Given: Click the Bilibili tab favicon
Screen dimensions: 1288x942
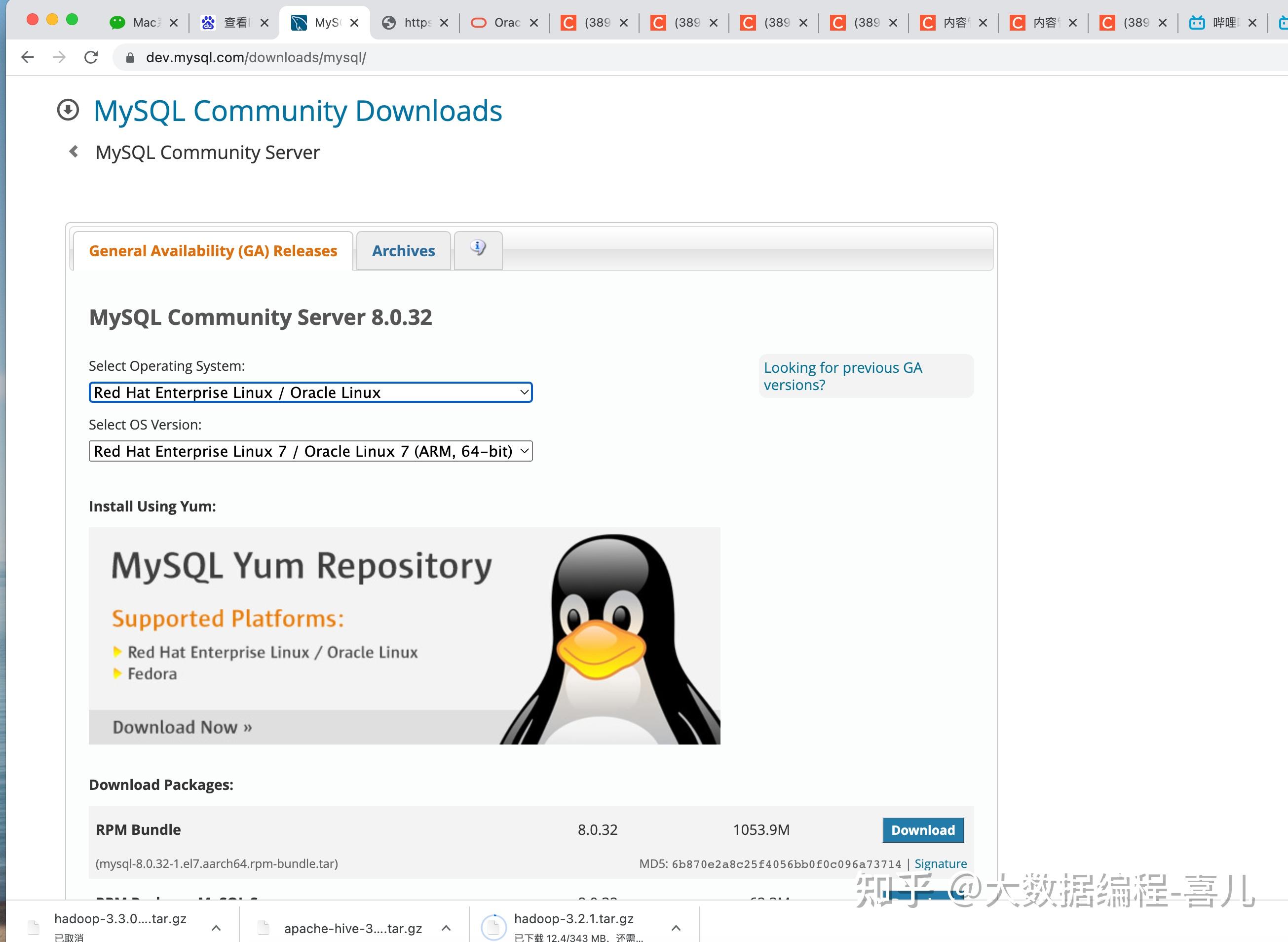Looking at the screenshot, I should coord(1197,22).
